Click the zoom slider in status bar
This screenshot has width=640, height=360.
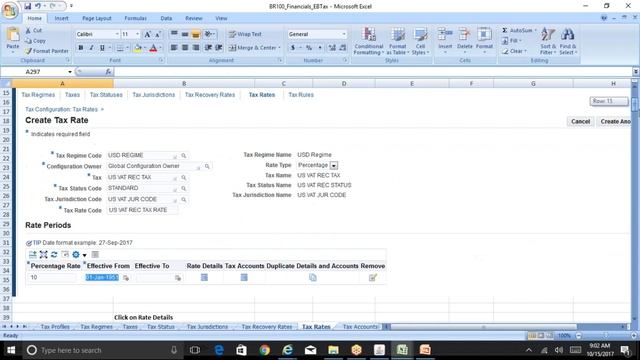(606, 336)
